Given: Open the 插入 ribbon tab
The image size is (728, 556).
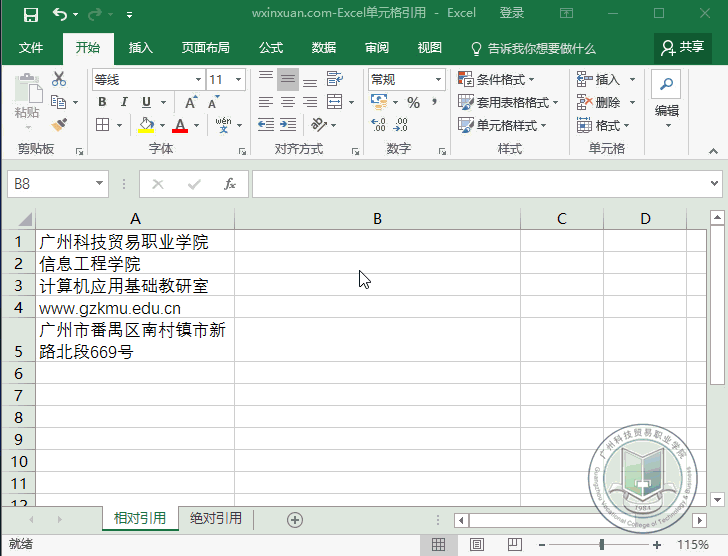Looking at the screenshot, I should [x=141, y=48].
